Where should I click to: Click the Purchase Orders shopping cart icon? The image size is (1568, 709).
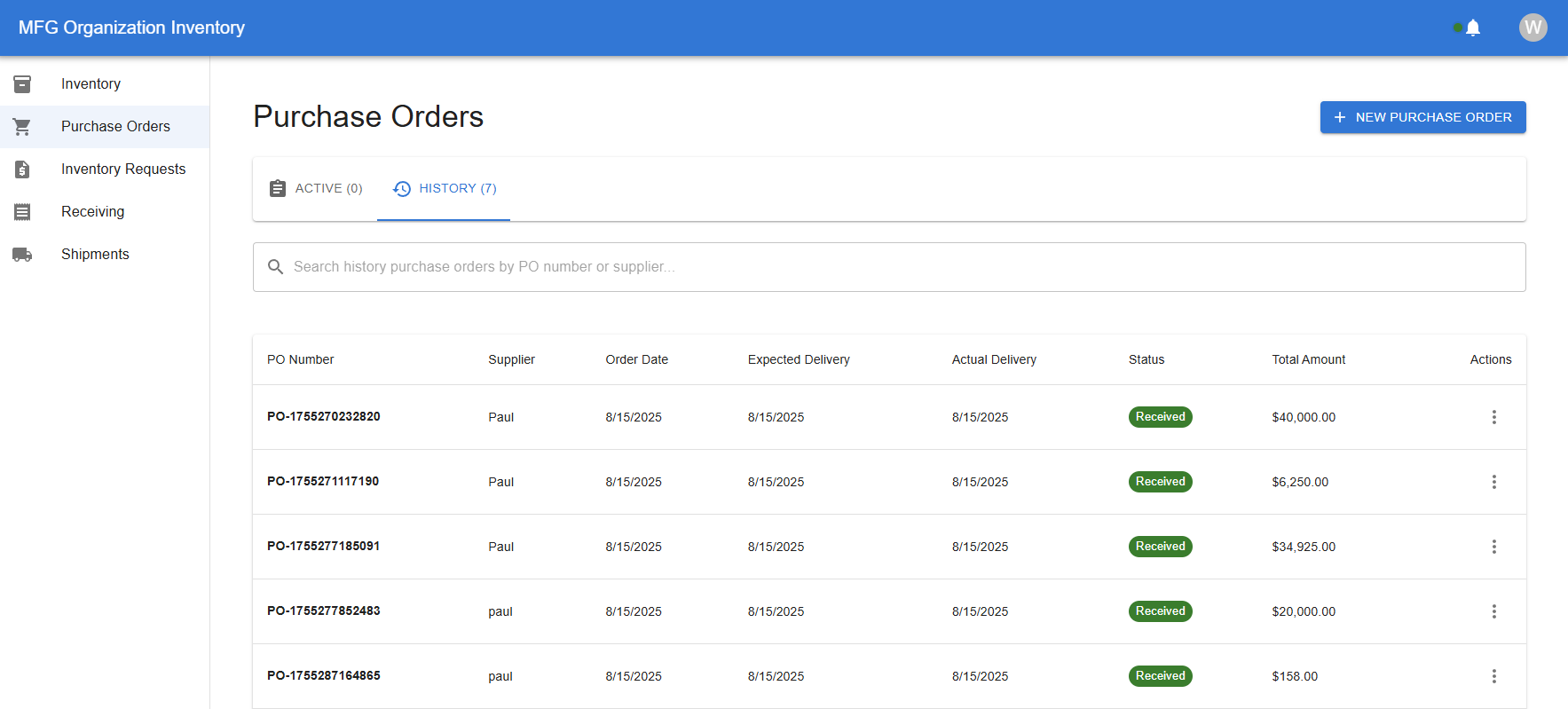22,127
